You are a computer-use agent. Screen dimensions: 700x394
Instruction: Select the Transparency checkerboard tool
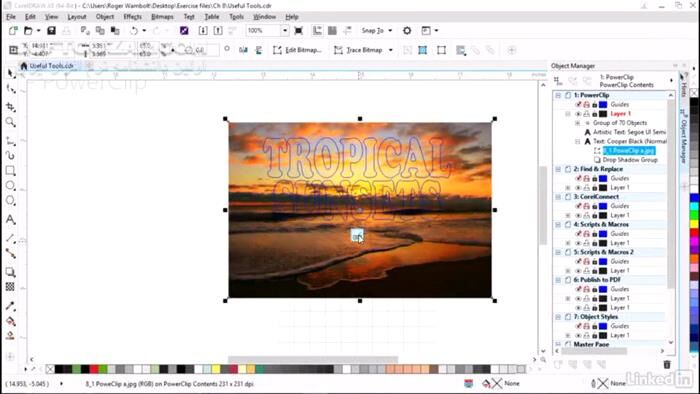point(11,286)
